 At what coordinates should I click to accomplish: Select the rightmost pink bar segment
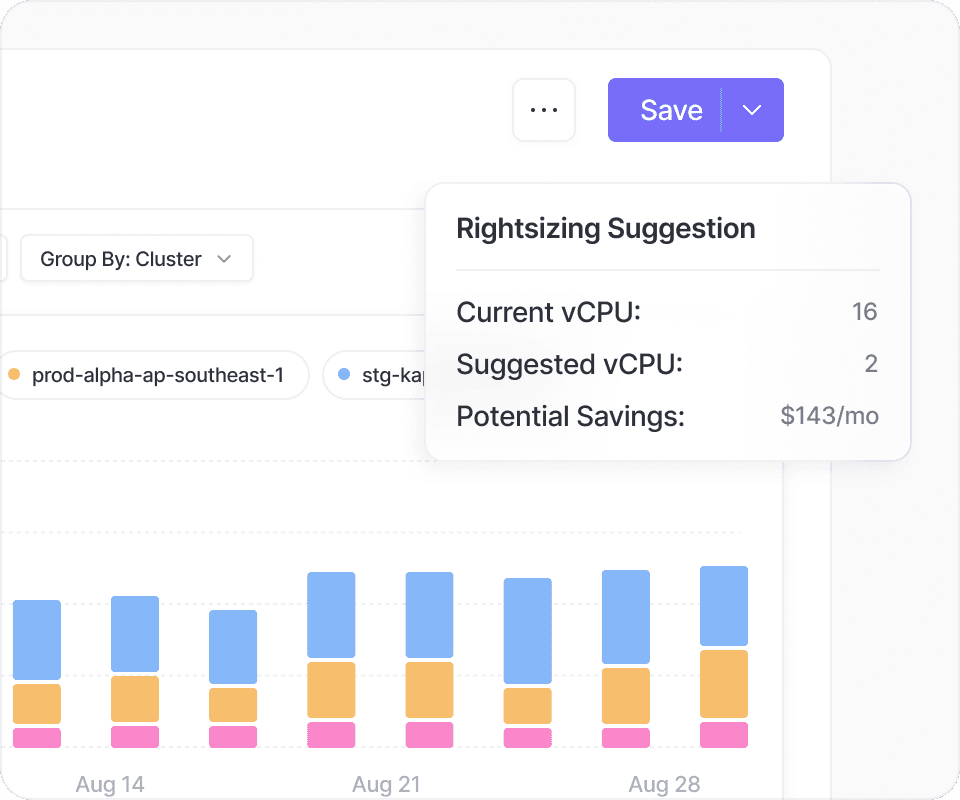pyautogui.click(x=723, y=735)
